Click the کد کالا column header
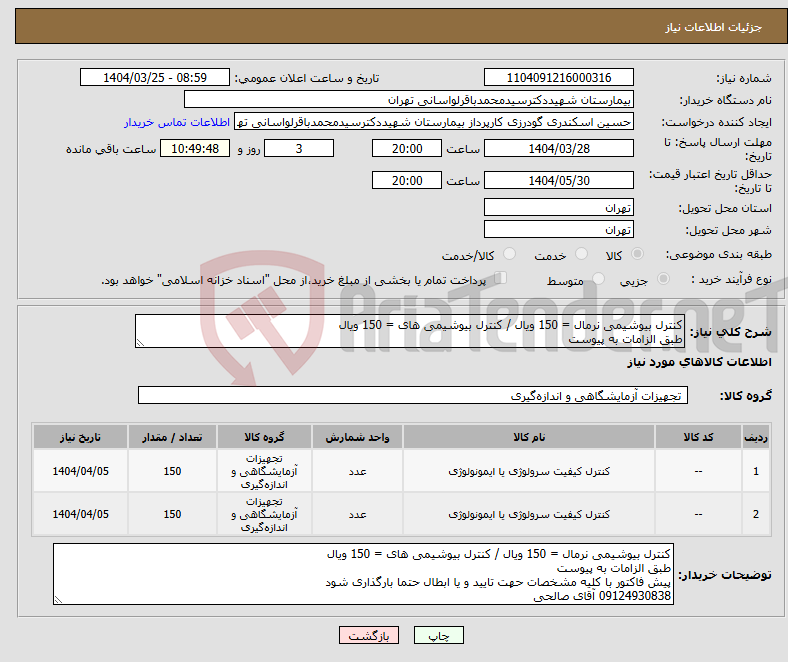 pos(698,437)
